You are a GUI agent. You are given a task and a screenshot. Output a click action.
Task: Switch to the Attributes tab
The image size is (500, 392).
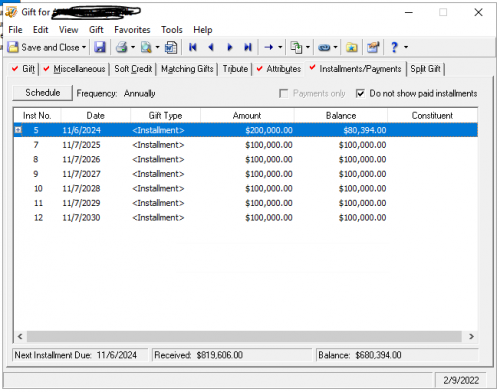(279, 69)
